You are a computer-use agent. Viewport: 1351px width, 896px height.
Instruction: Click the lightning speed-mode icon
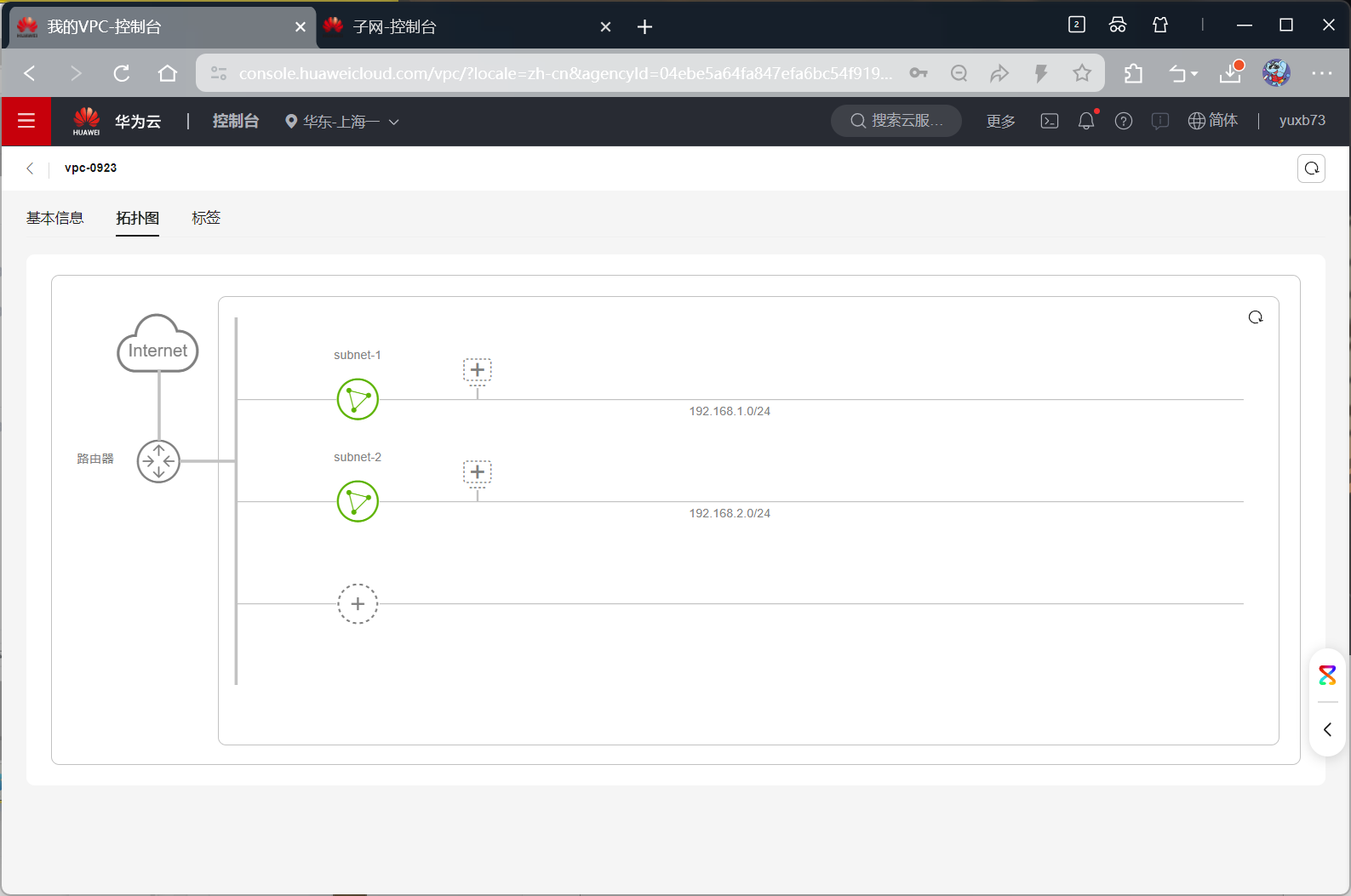click(1040, 73)
